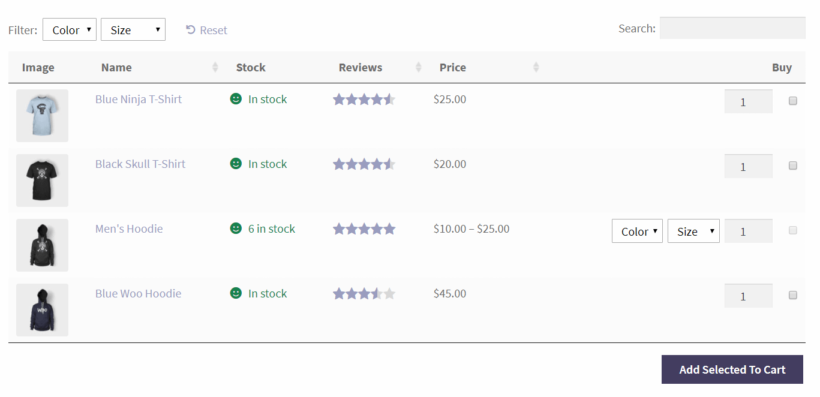Open the Blue Woo Hoodie product link
The image size is (820, 397).
pos(138,294)
